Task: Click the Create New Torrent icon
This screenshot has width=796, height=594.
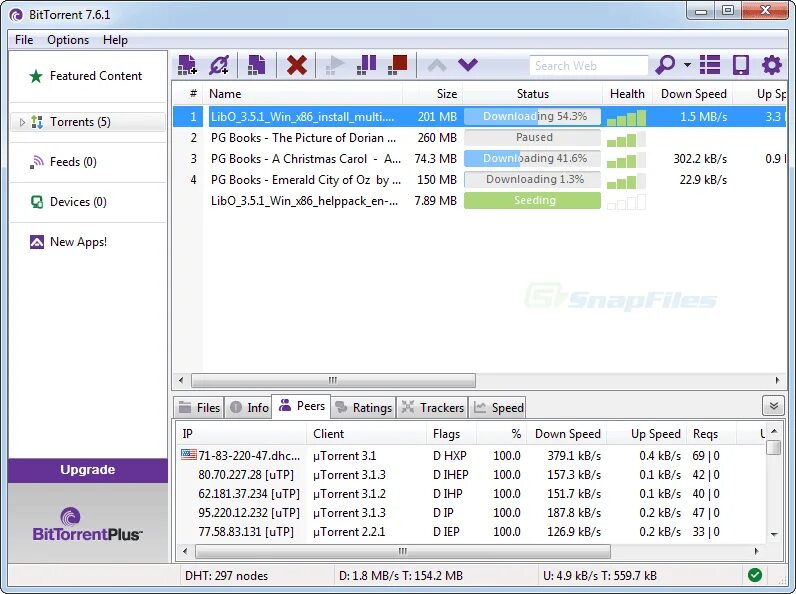Action: point(256,65)
